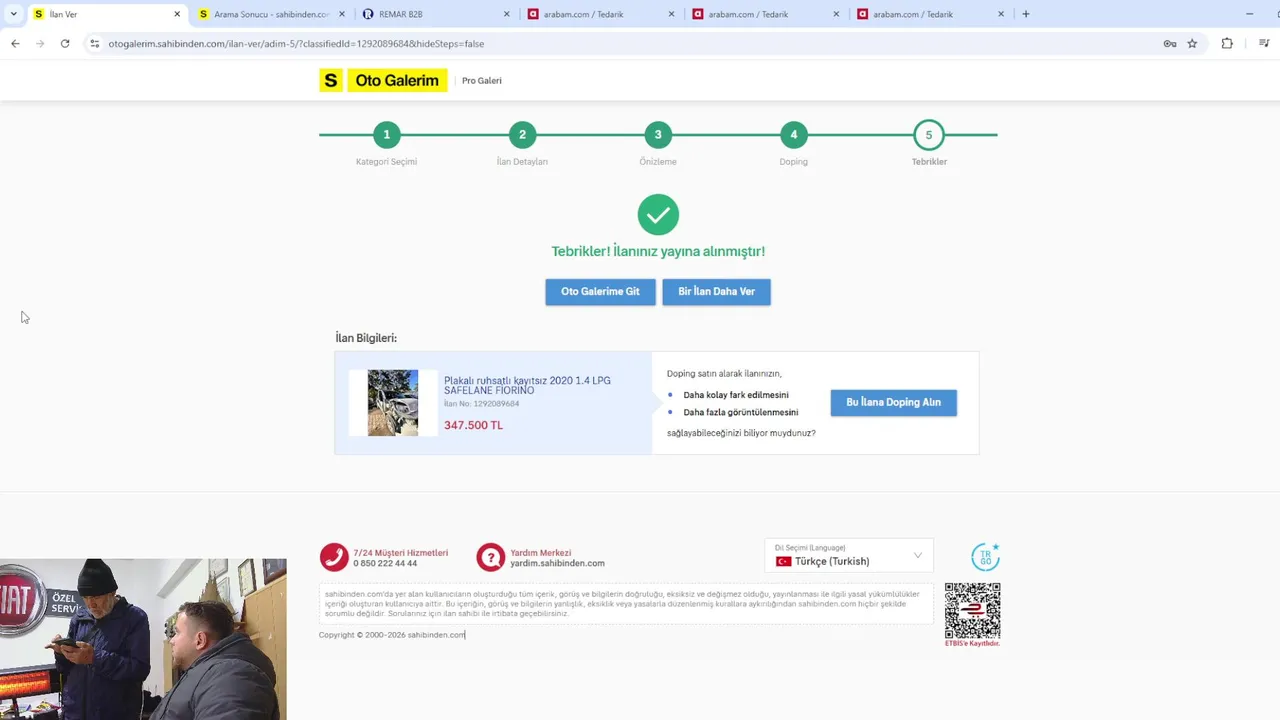Screen dimensions: 1280x720
Task: Open the tab search chevron
Action: tap(13, 14)
